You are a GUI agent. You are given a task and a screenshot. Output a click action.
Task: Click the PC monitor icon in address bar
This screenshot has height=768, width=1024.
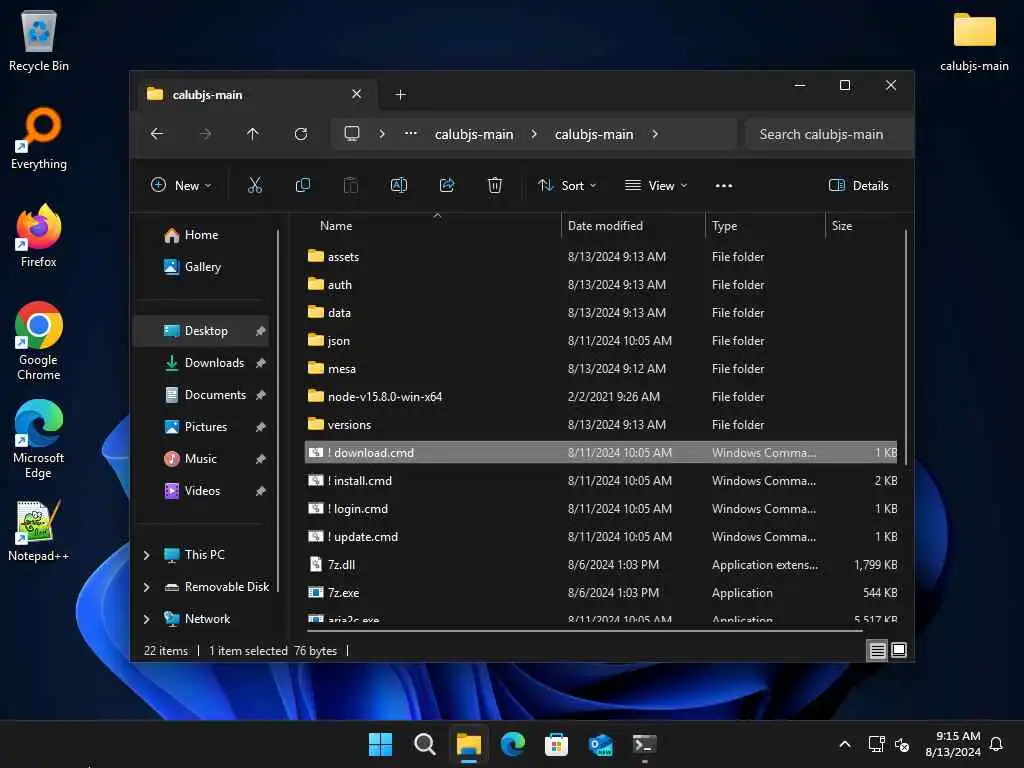(x=352, y=134)
